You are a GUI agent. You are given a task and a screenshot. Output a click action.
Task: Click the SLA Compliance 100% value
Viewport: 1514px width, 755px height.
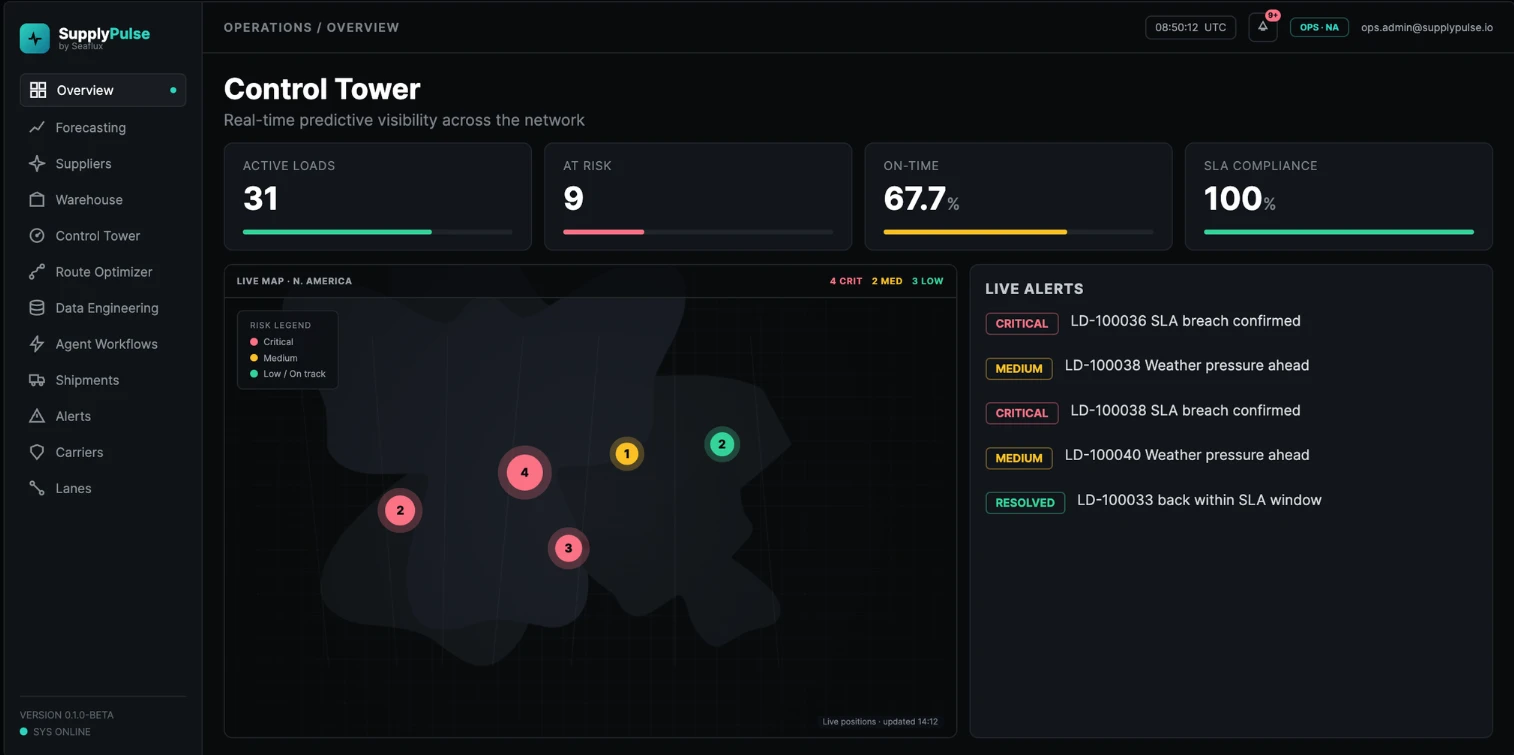coord(1240,198)
